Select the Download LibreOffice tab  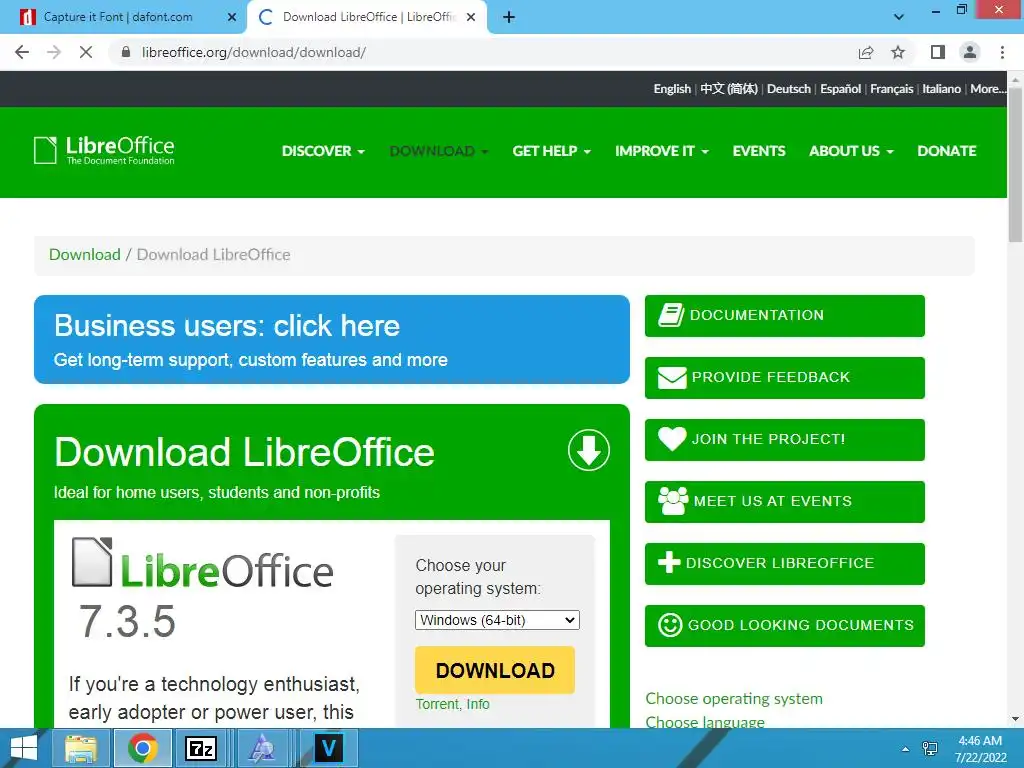tap(366, 17)
